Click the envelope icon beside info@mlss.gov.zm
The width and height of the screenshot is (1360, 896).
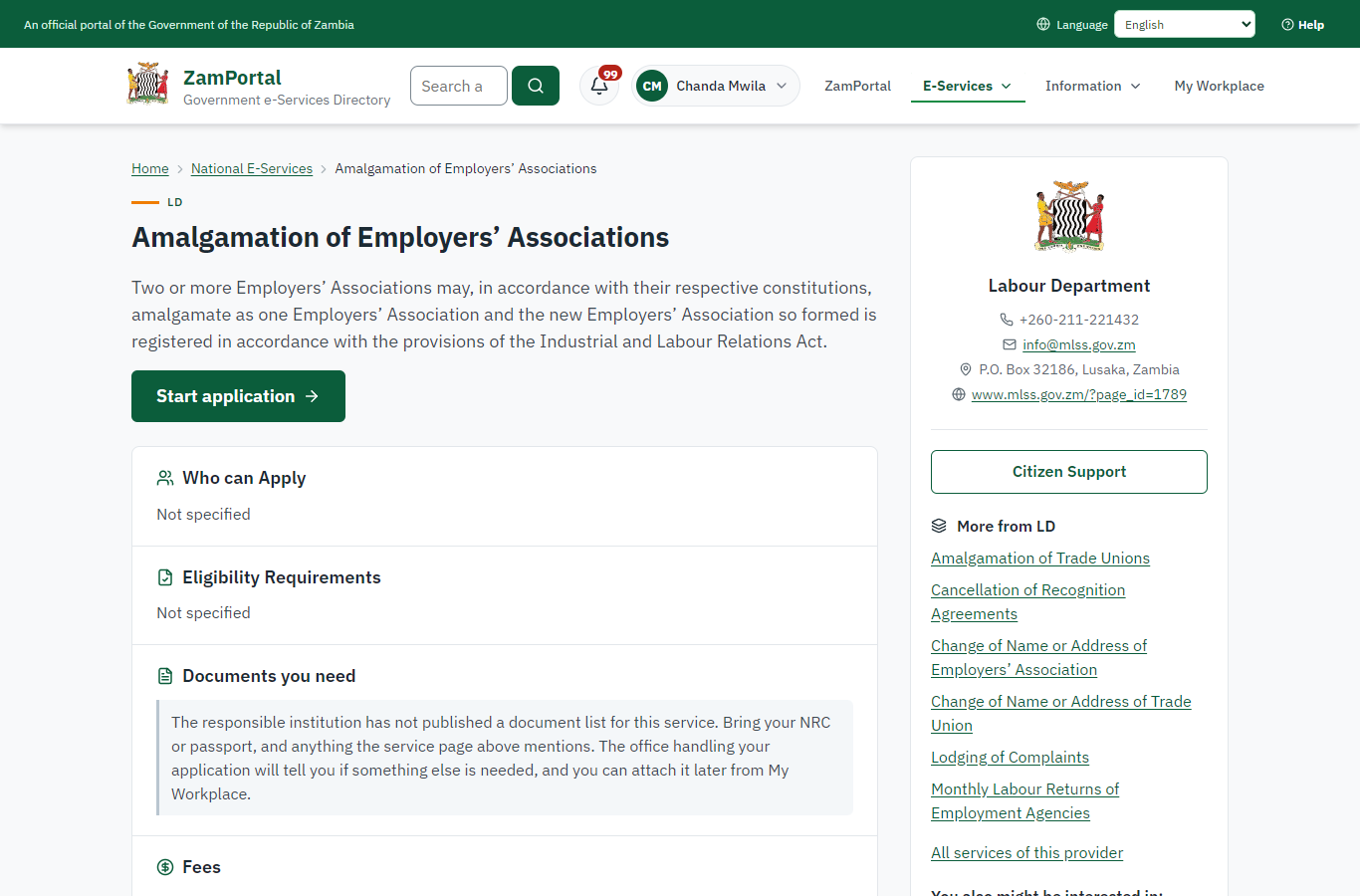point(1010,344)
